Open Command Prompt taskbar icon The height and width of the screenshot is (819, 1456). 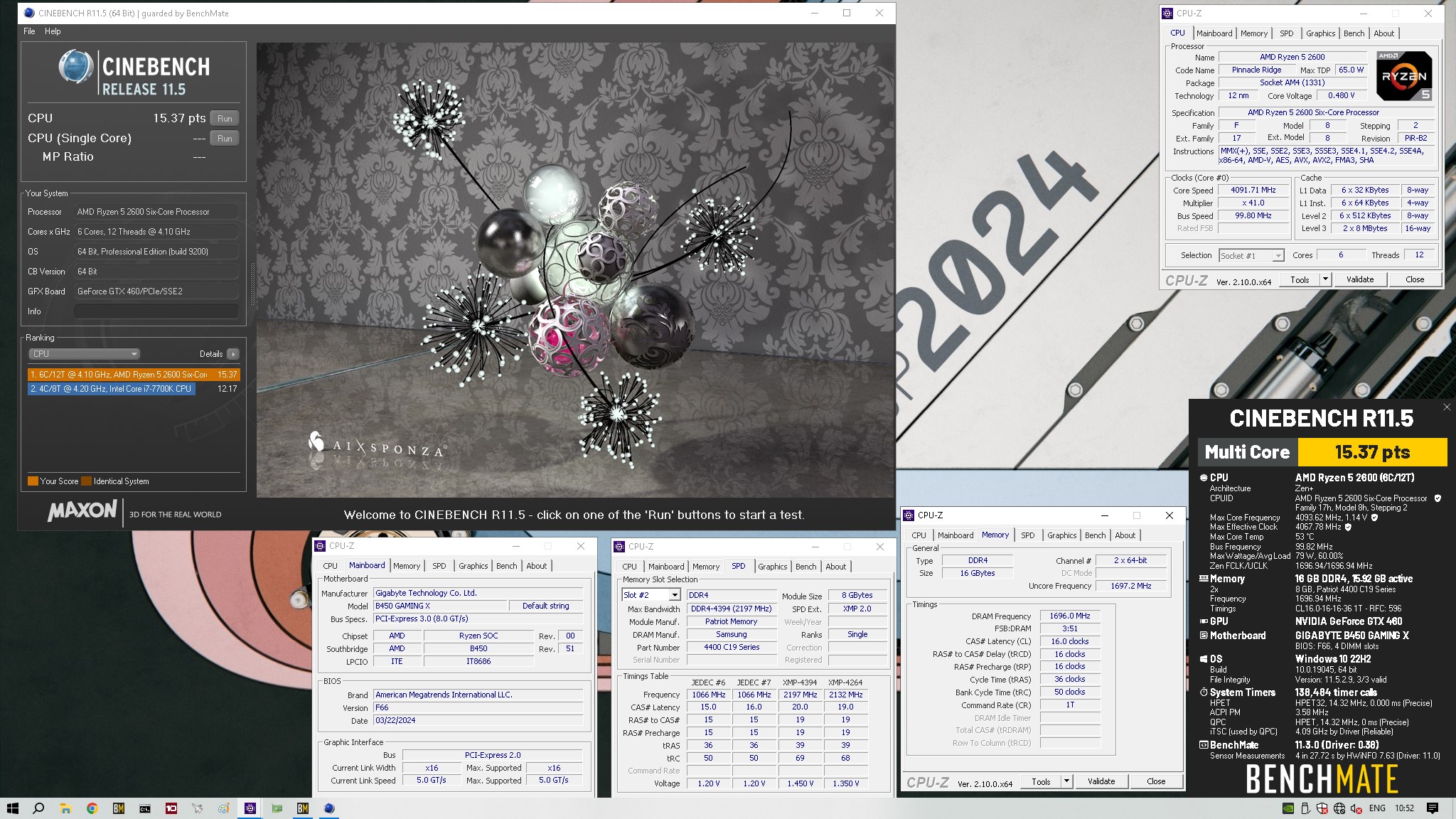click(145, 808)
